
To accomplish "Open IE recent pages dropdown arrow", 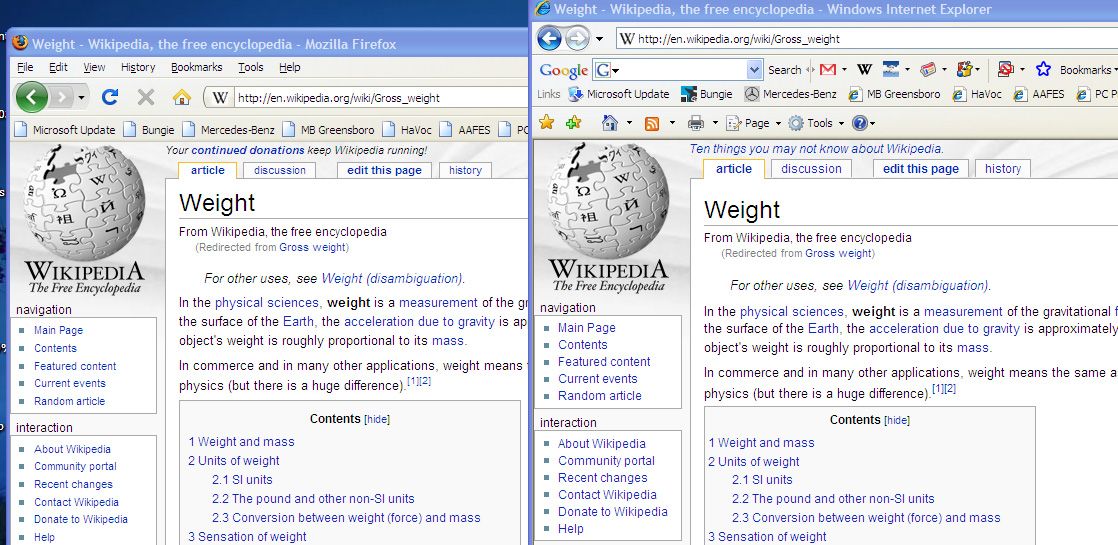I will (599, 39).
